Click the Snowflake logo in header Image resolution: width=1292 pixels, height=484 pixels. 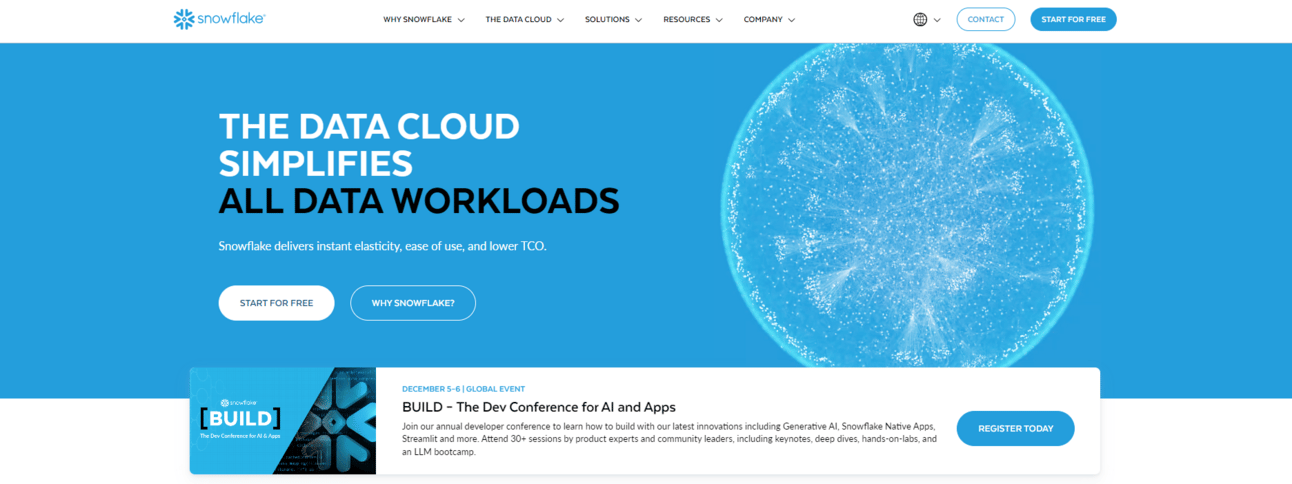219,19
